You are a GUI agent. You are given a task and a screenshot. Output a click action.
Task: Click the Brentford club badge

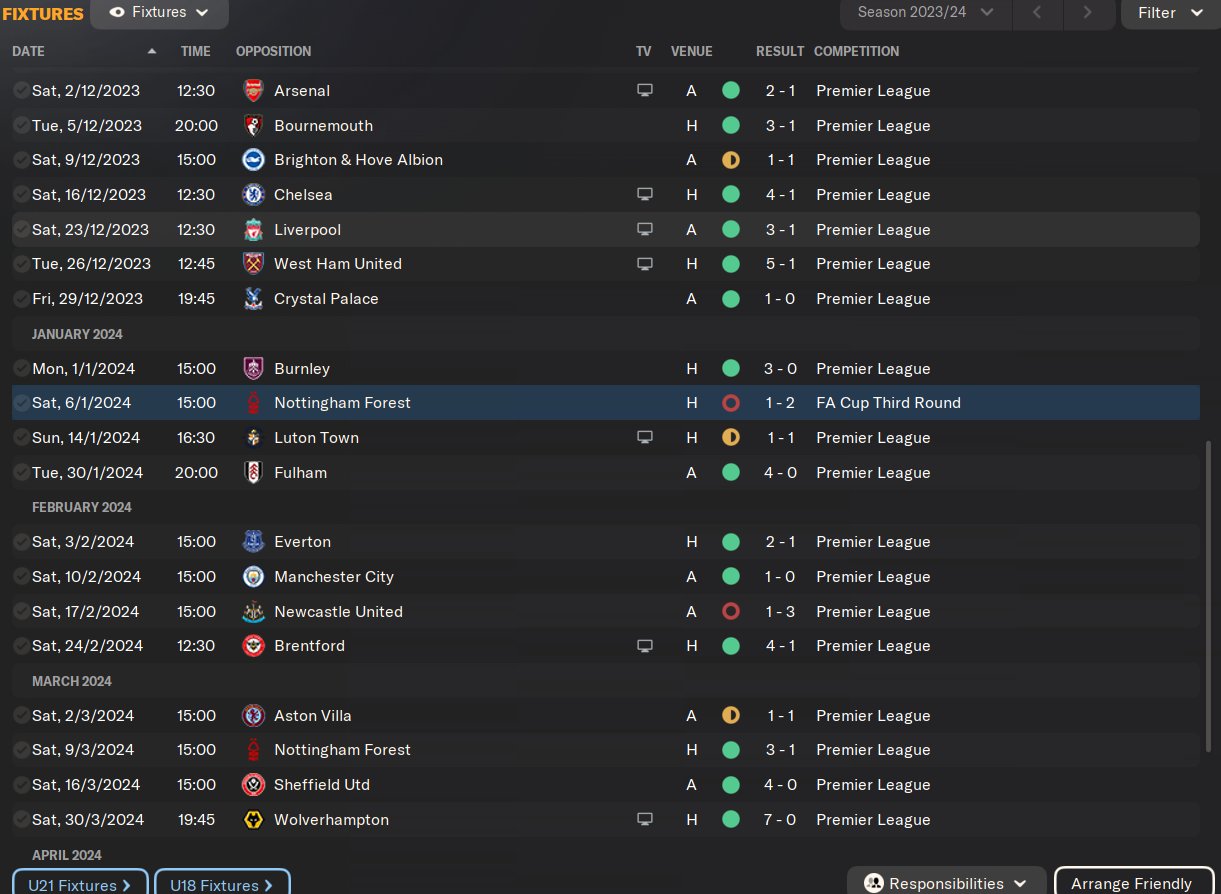[253, 646]
